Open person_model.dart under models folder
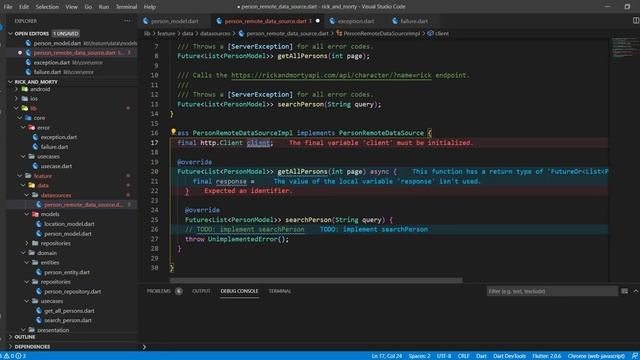Screen dimensions: 640x360 tap(68, 233)
